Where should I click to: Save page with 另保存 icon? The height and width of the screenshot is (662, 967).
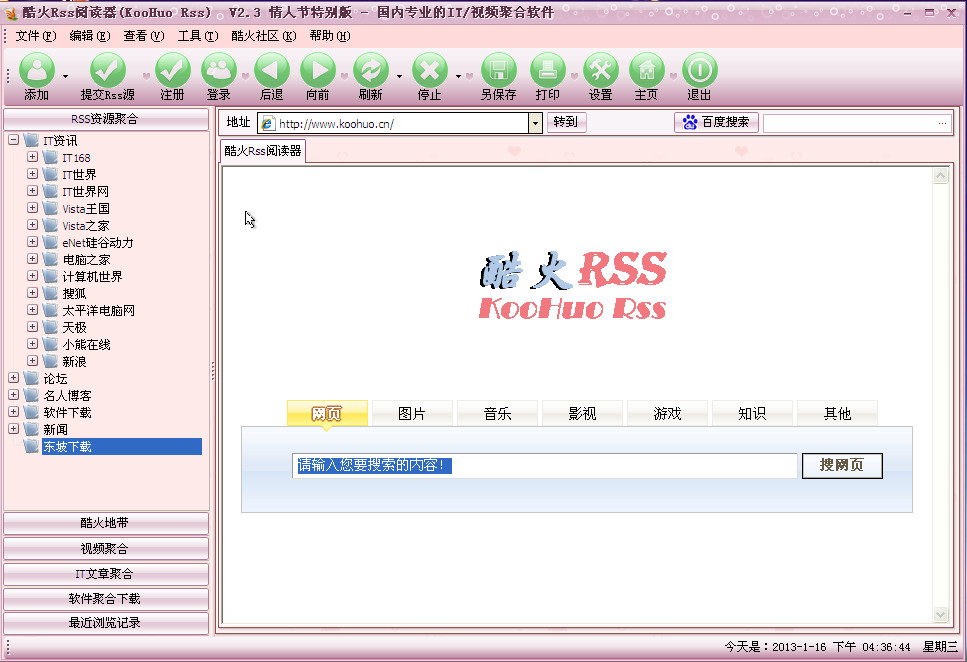tap(498, 70)
